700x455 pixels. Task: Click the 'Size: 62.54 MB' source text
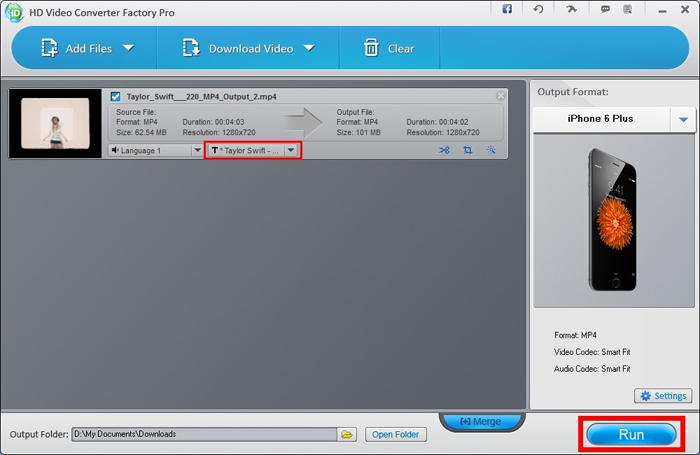[141, 133]
